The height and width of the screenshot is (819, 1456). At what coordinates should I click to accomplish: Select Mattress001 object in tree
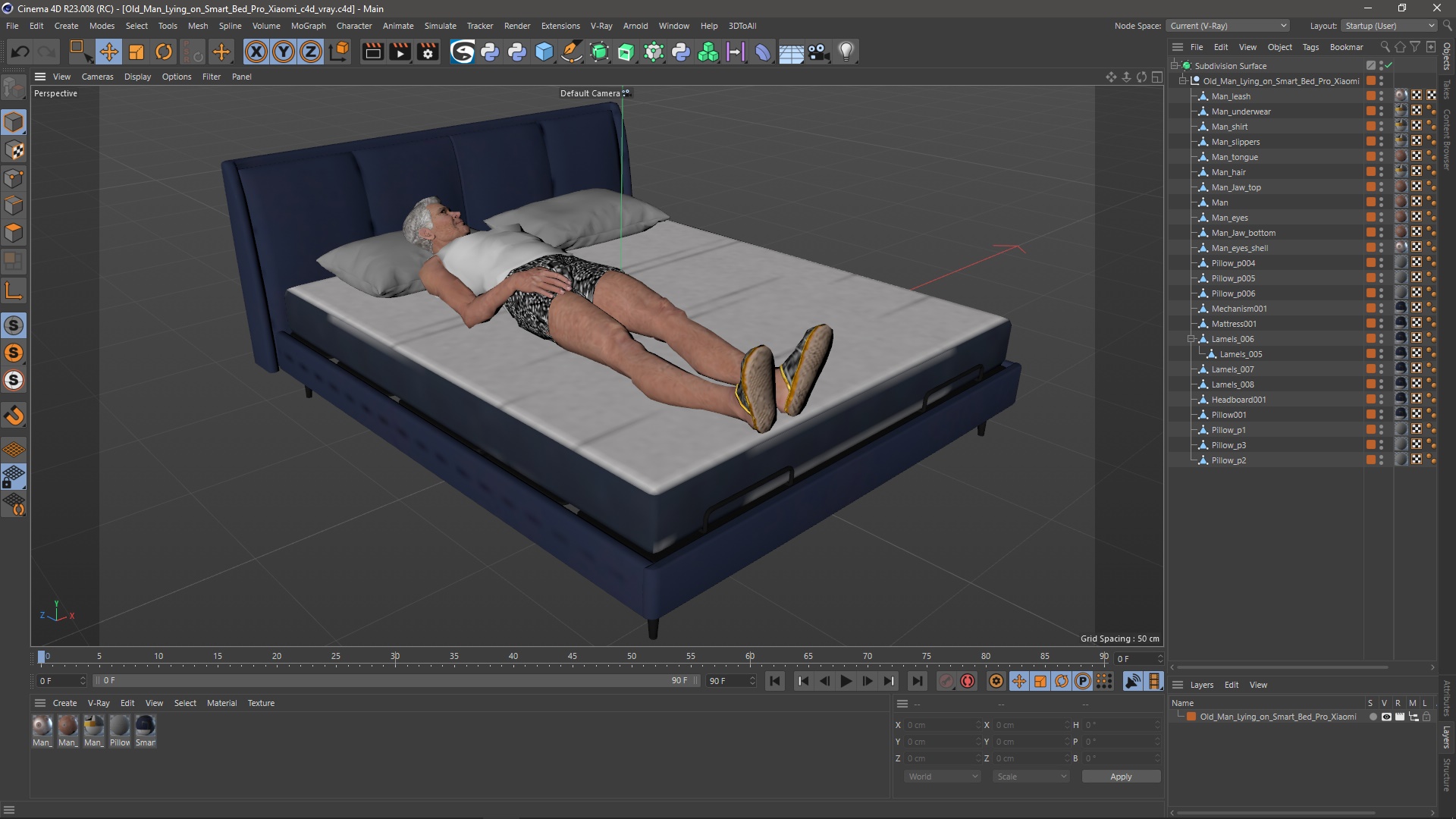[1234, 324]
